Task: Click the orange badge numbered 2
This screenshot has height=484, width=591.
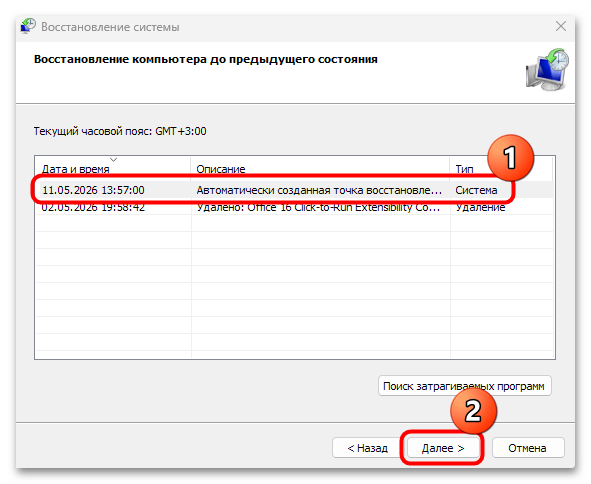Action: (x=473, y=411)
